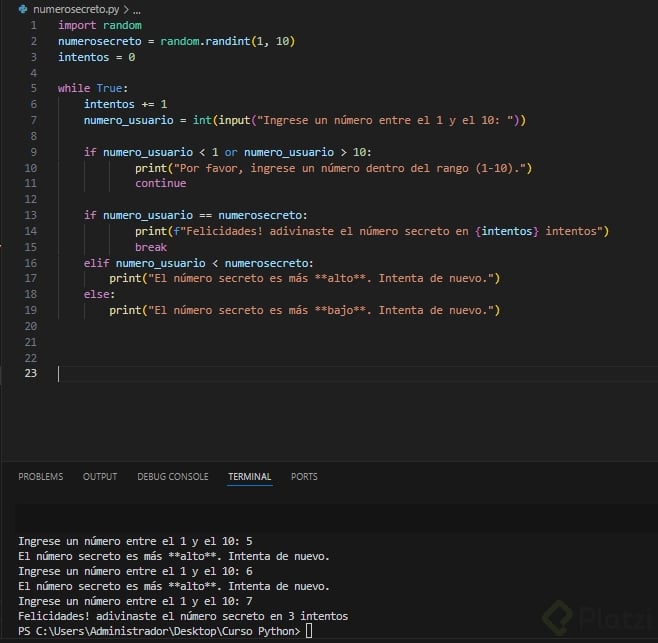Open the DEBUG CONSOLE tab

(172, 476)
